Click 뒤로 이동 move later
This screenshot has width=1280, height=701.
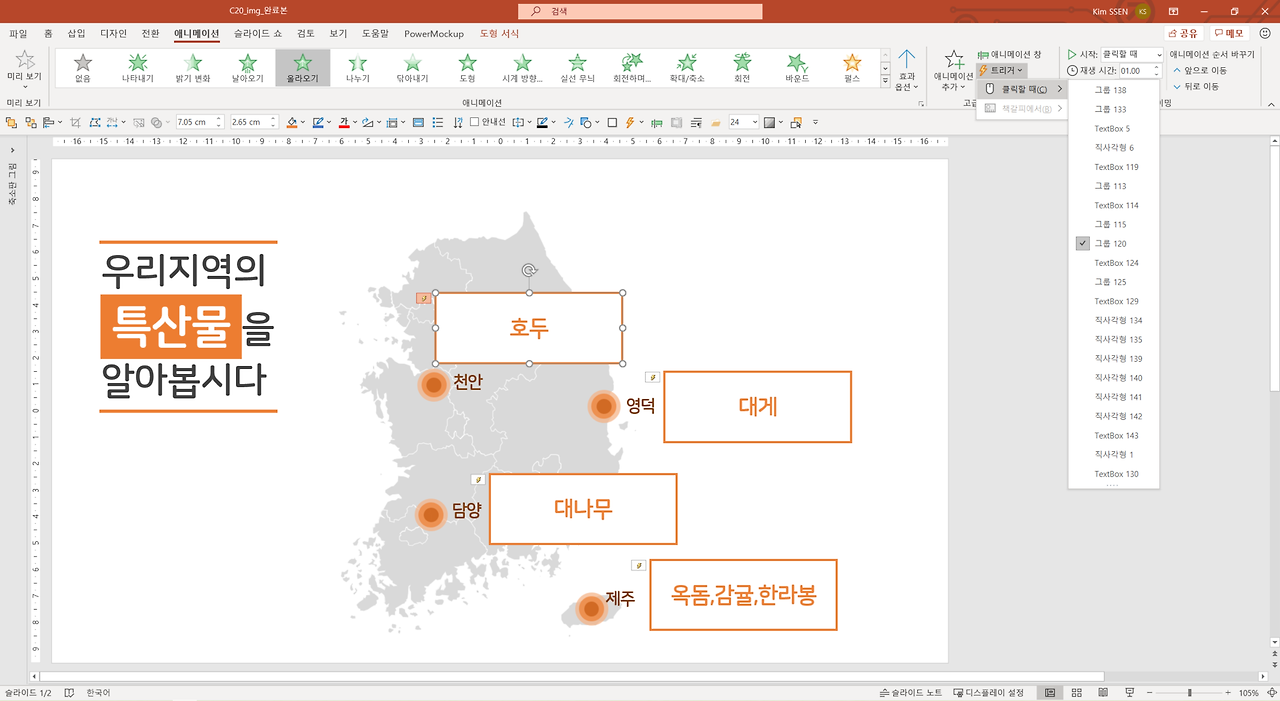1195,87
